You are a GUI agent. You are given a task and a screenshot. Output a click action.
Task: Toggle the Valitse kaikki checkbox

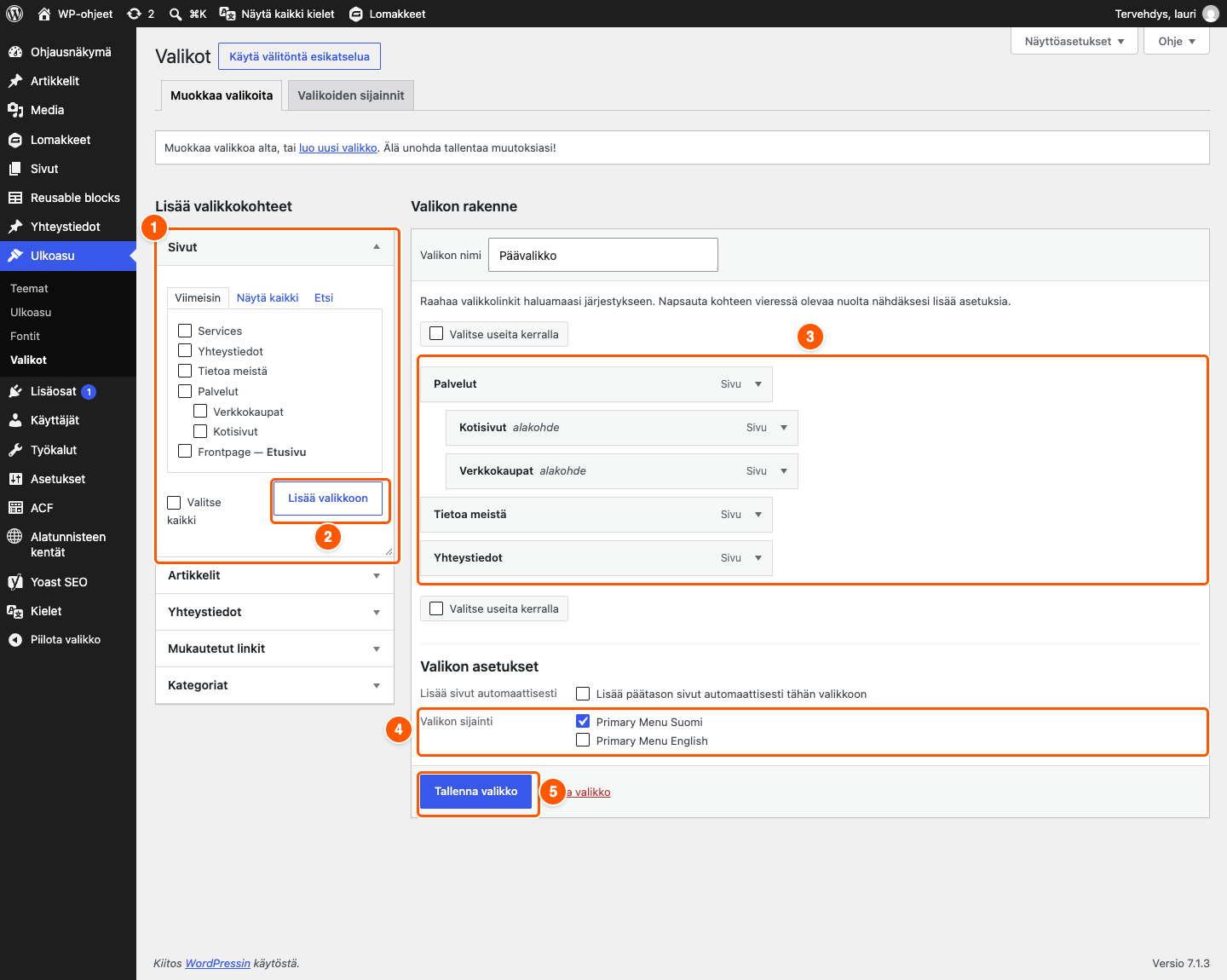(x=174, y=503)
